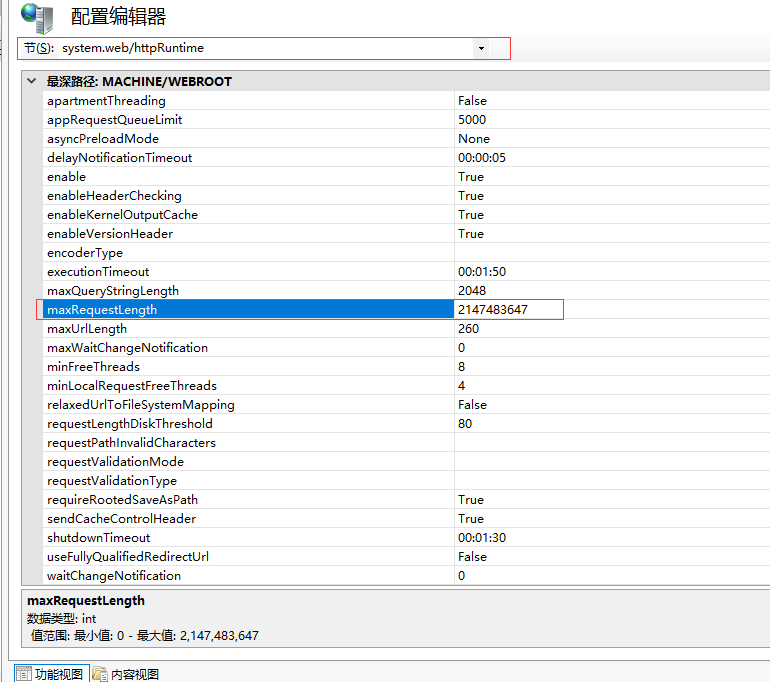
Task: Click the appRequestQueueLimit value 5000
Action: (472, 120)
